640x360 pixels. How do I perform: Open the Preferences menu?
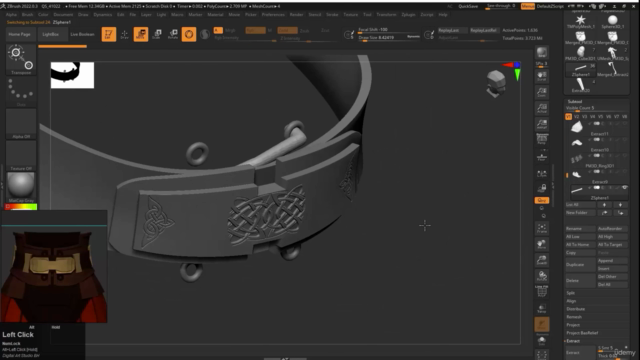(273, 15)
